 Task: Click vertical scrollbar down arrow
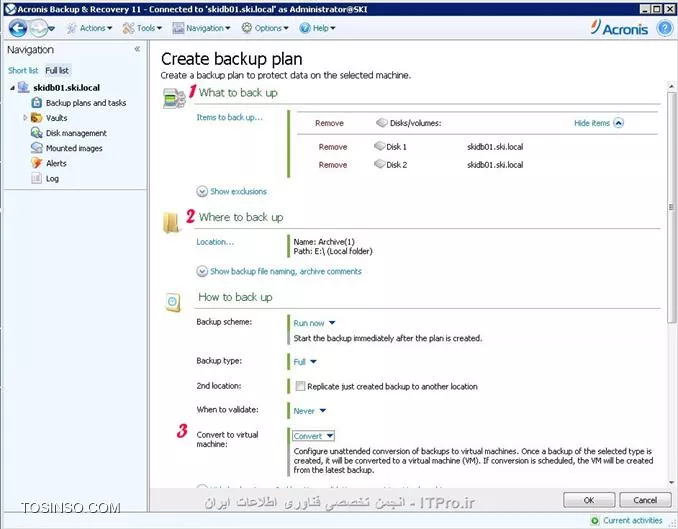pyautogui.click(x=671, y=483)
